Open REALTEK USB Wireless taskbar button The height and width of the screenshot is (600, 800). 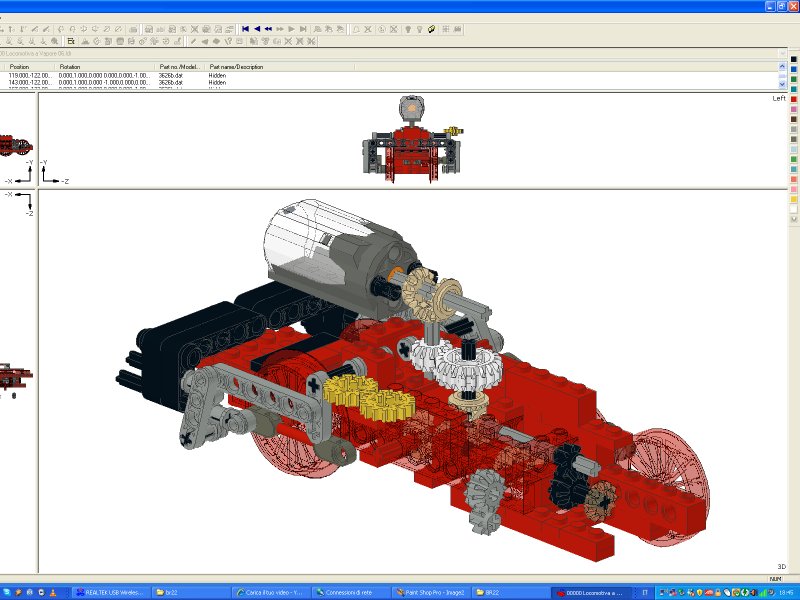click(110, 592)
